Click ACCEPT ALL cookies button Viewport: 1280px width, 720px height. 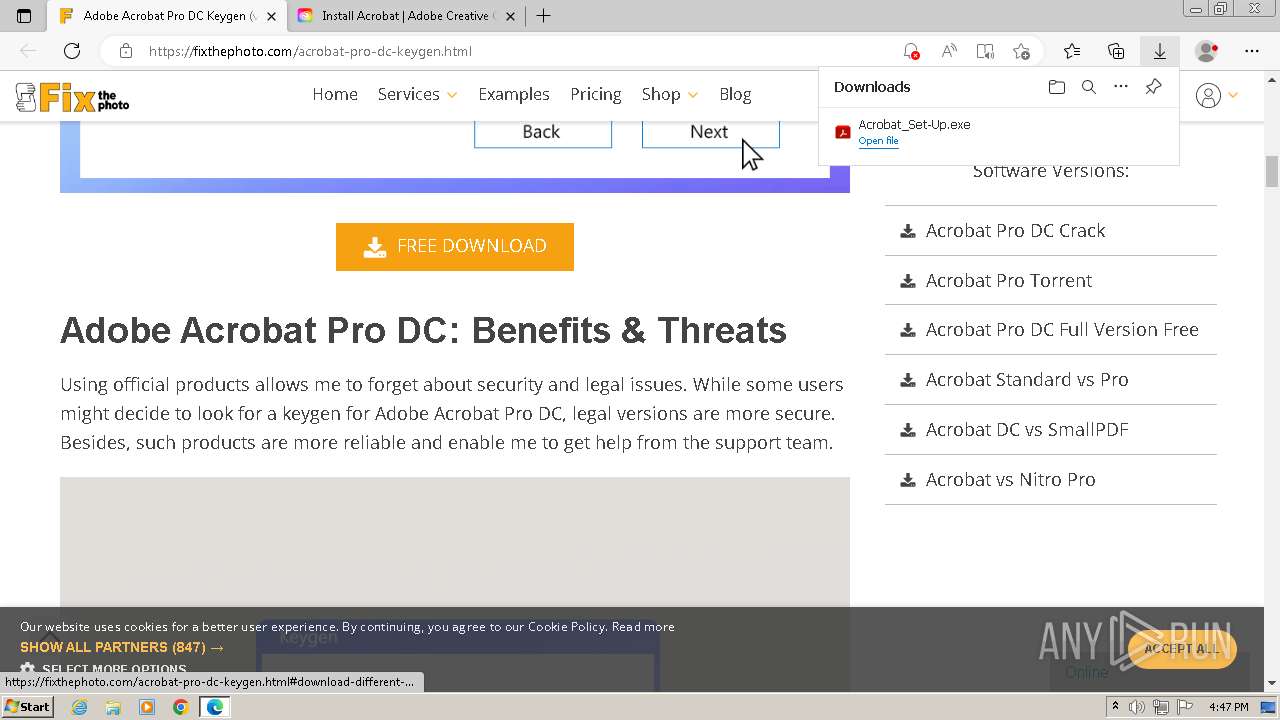[x=1182, y=649]
